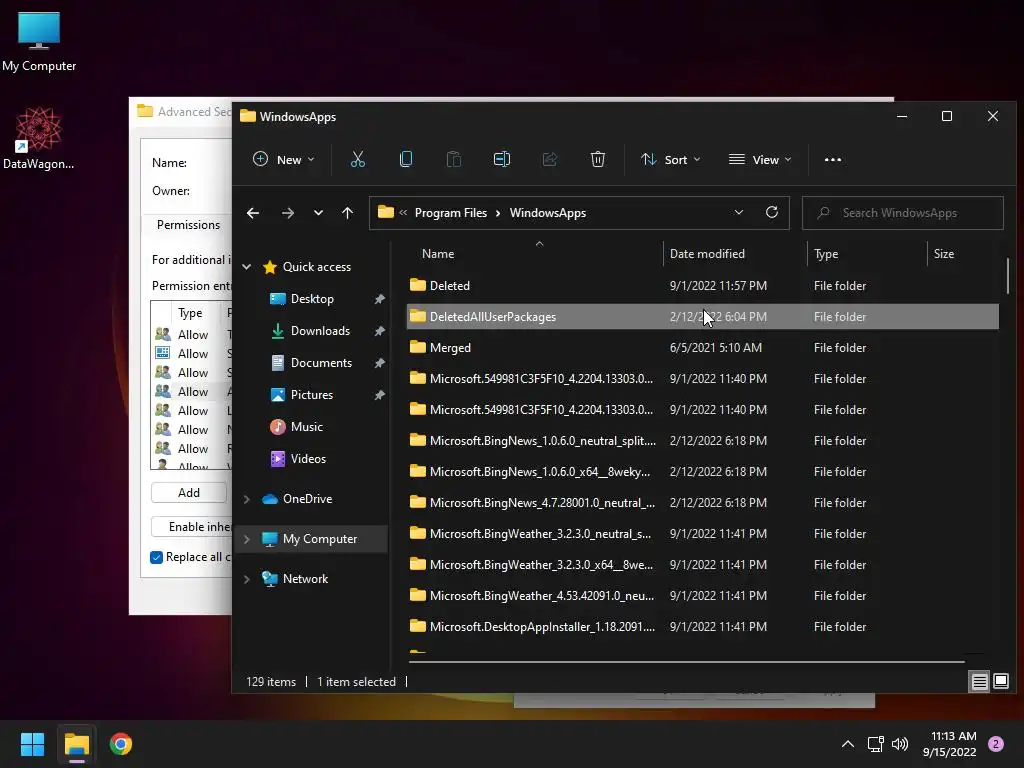The image size is (1024, 768).
Task: Refresh the WindowsApps folder view
Action: click(x=771, y=212)
